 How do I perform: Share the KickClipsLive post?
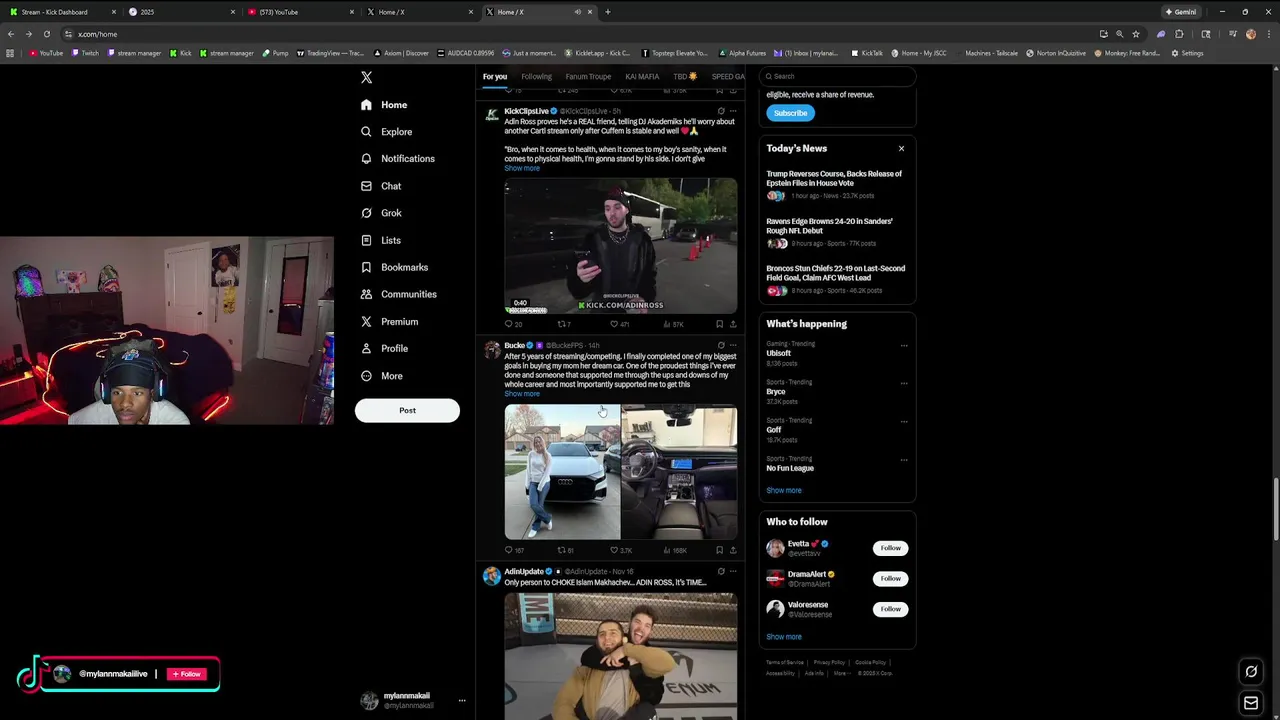[733, 324]
